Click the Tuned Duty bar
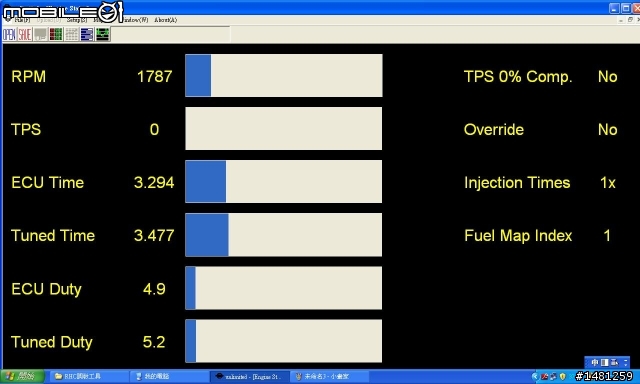 click(284, 341)
